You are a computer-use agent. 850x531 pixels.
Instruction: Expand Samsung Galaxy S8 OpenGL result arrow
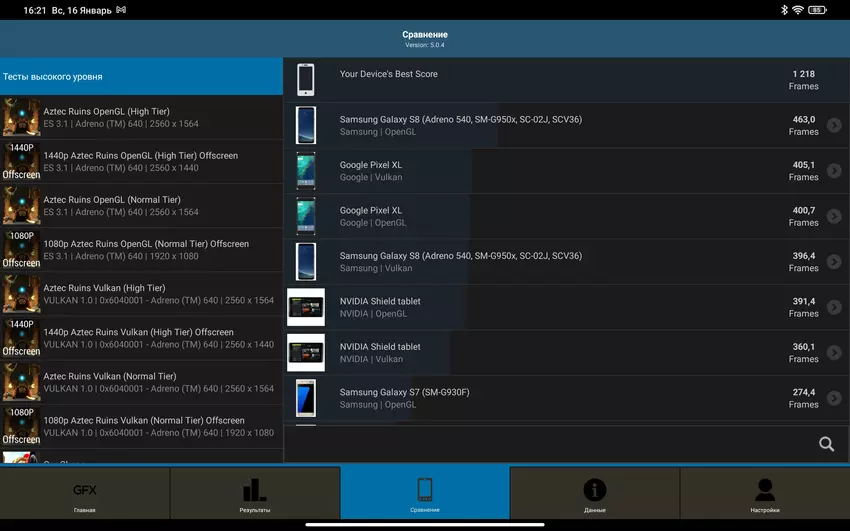834,125
